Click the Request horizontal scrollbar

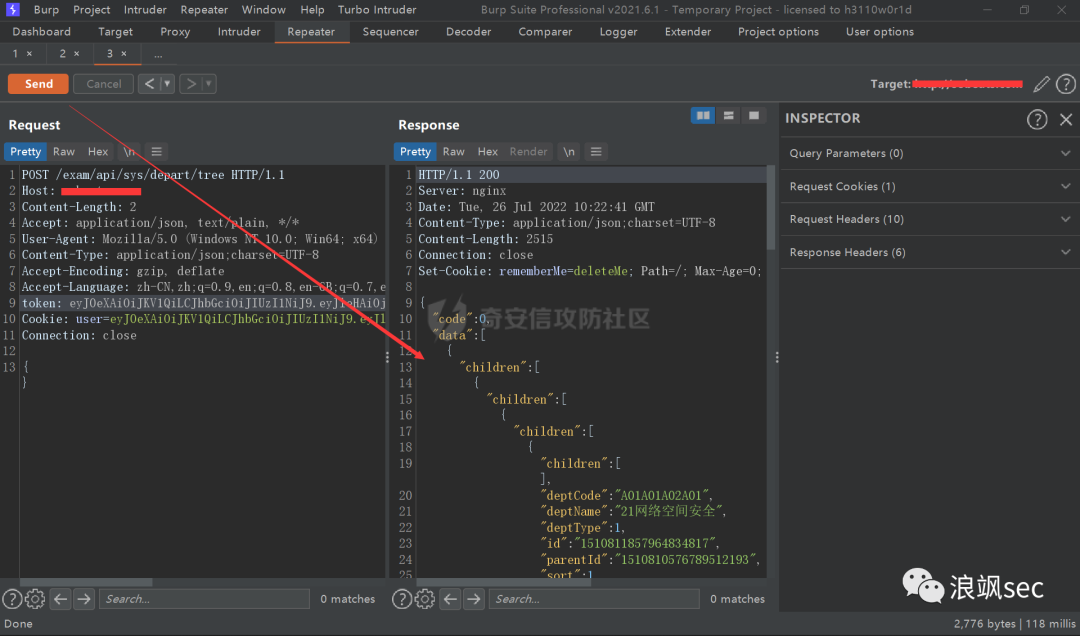(86, 582)
